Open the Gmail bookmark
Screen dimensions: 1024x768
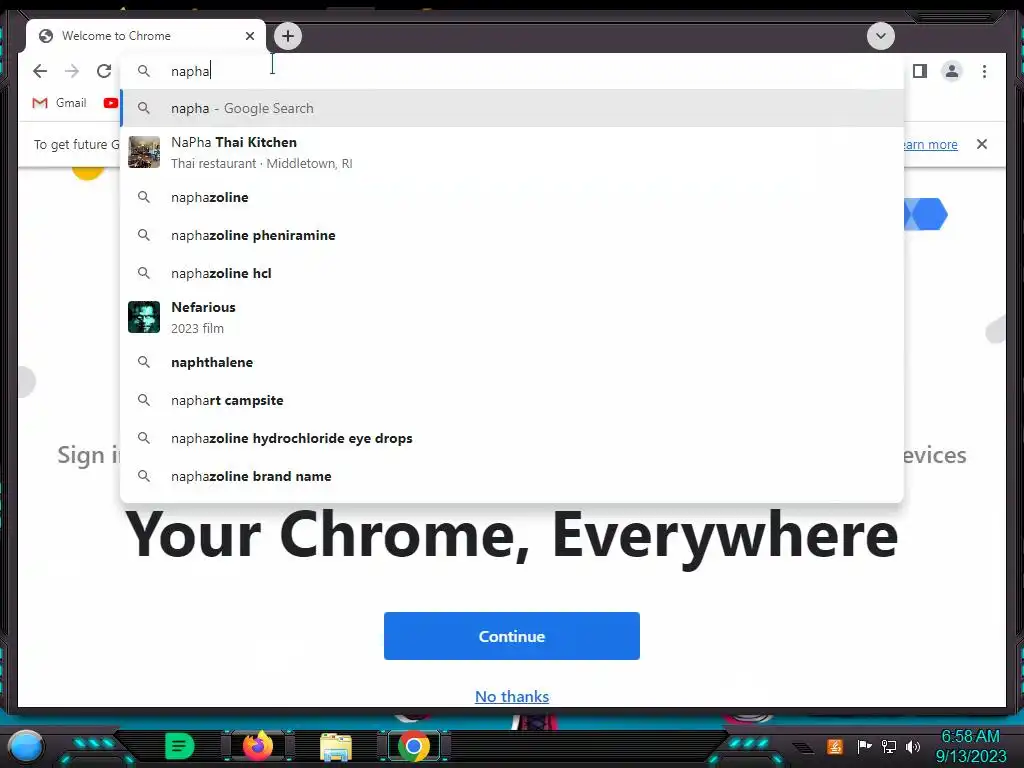click(x=59, y=103)
